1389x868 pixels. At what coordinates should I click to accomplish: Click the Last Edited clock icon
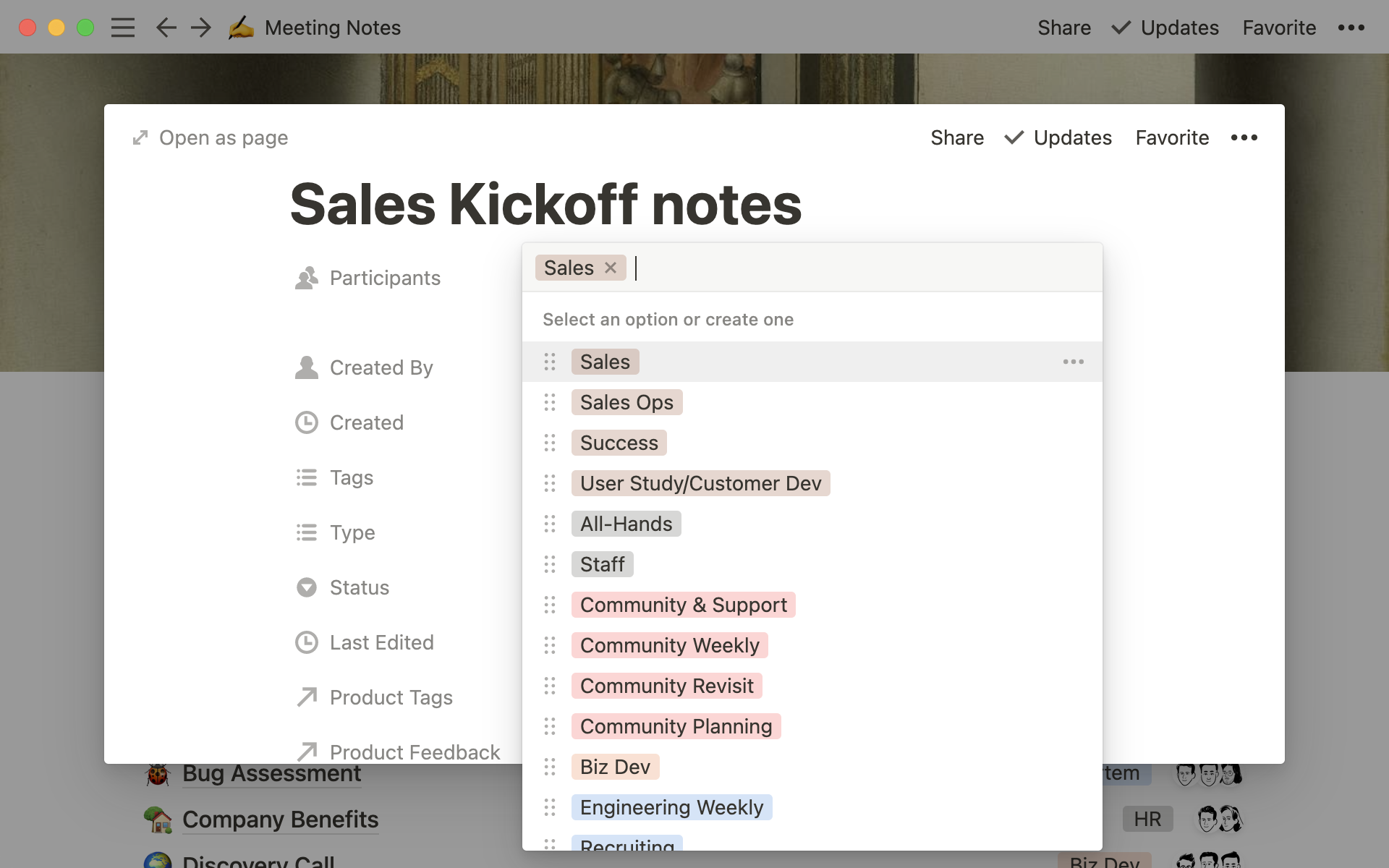pos(306,642)
